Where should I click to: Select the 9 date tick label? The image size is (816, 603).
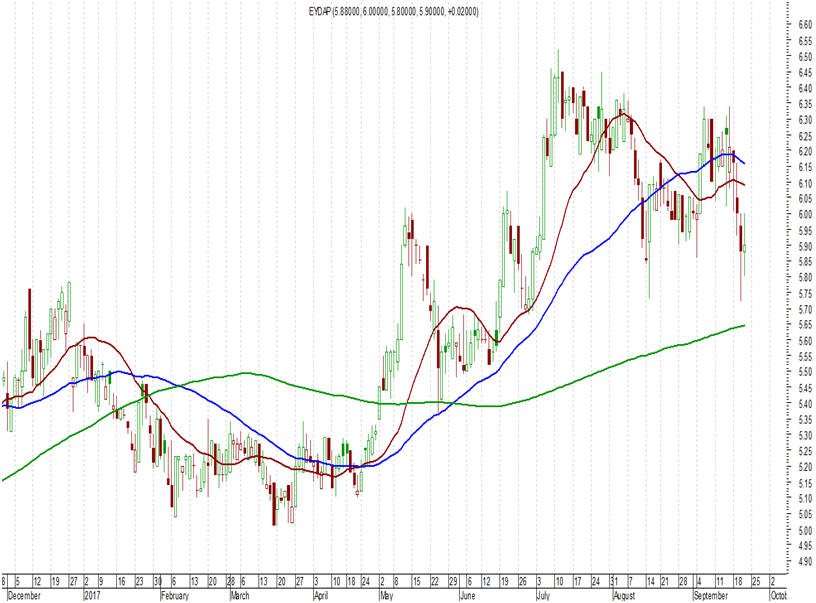click(x=101, y=581)
